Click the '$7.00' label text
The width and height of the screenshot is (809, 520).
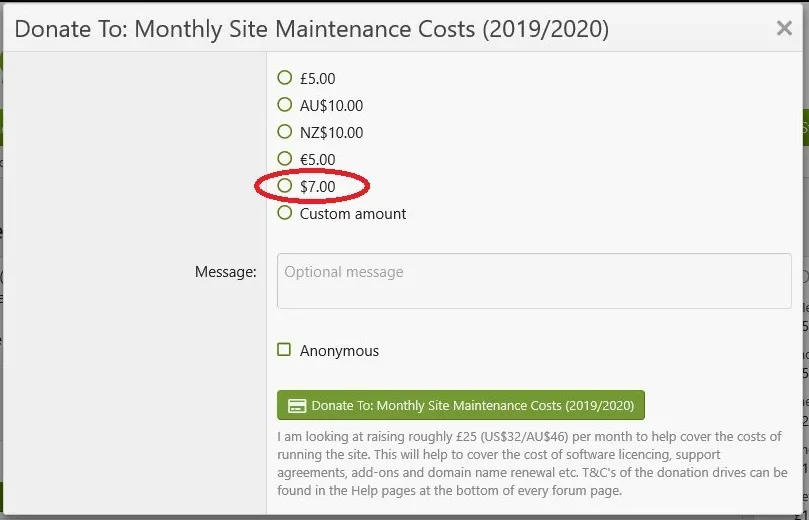[x=317, y=186]
